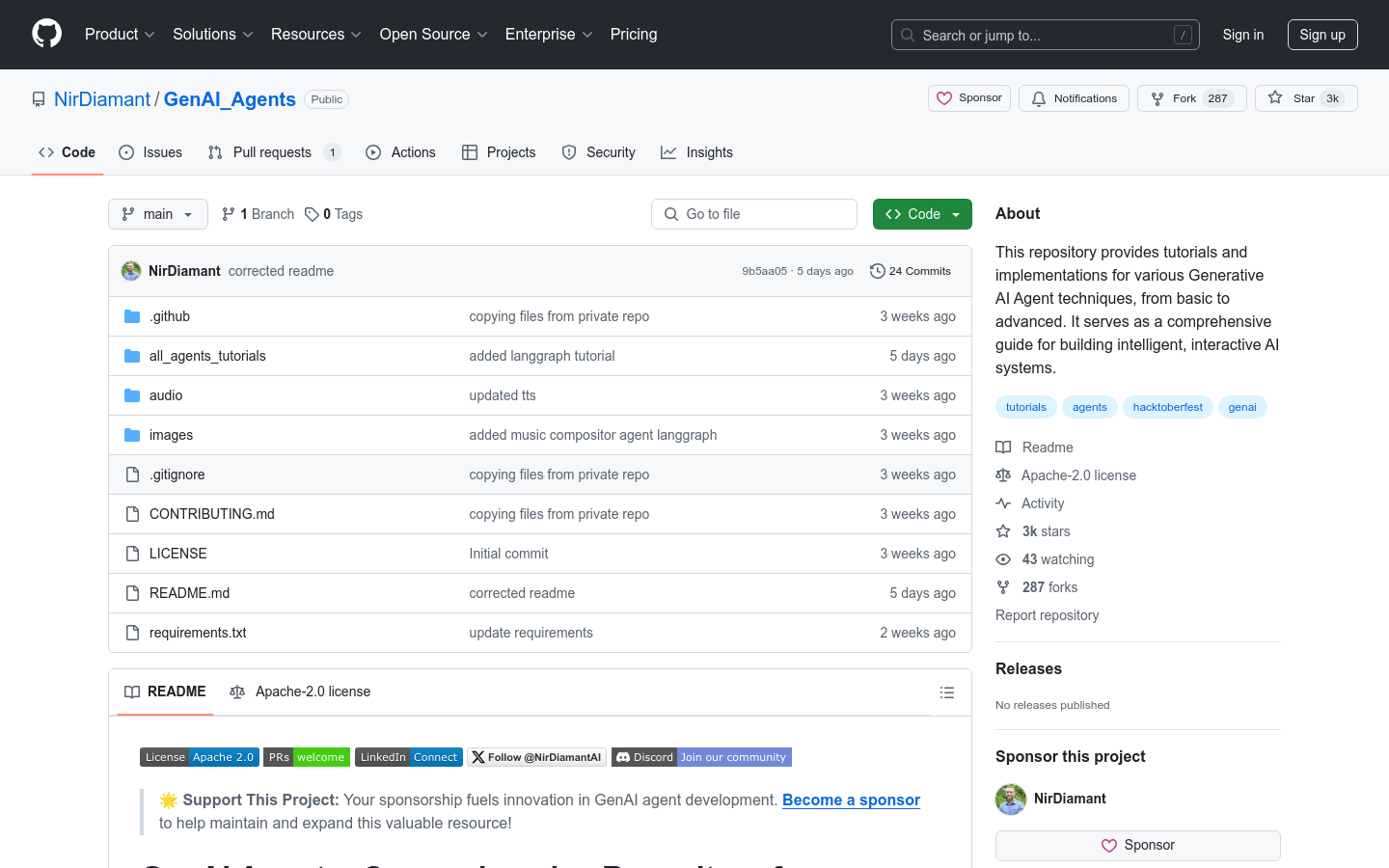Image resolution: width=1389 pixels, height=868 pixels.
Task: Click the repository book icon beside NirDiamant
Action: click(x=39, y=99)
